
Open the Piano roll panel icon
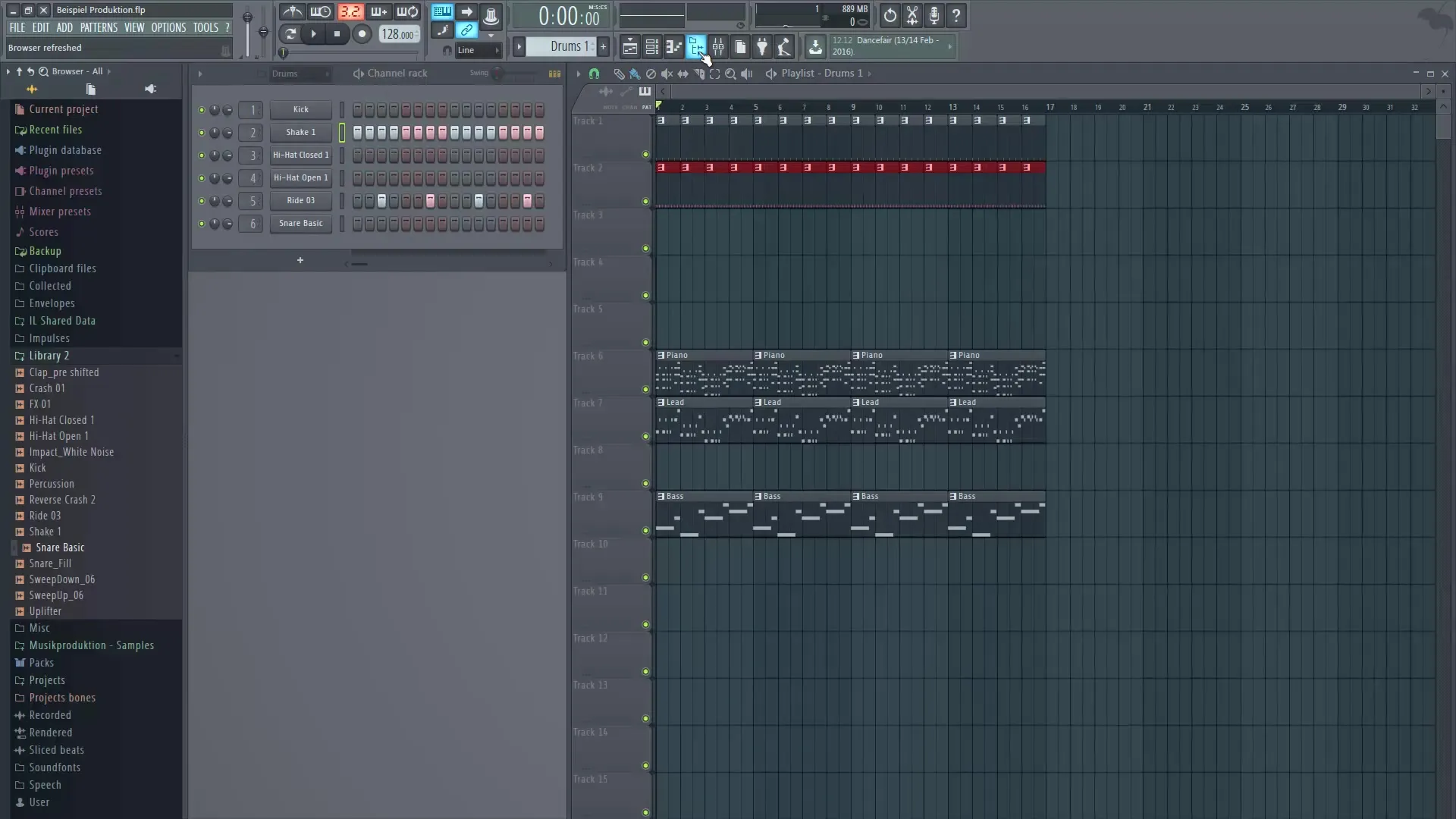pos(673,47)
